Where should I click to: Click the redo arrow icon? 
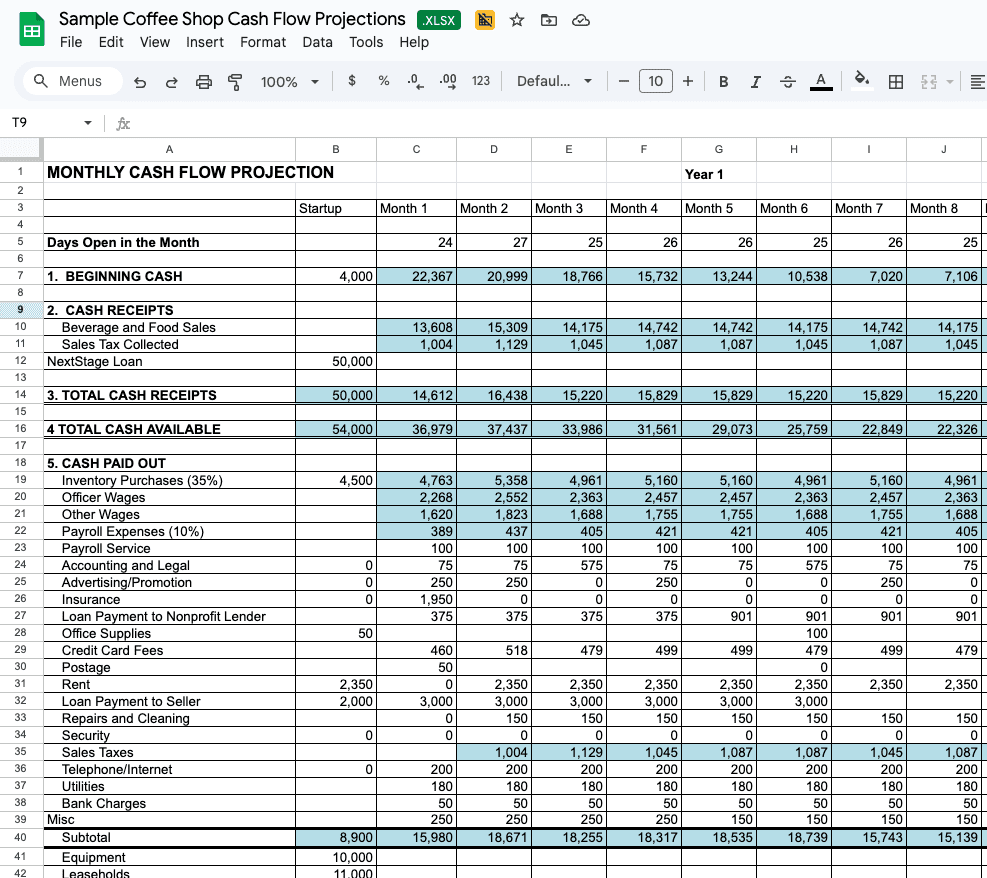coord(171,82)
